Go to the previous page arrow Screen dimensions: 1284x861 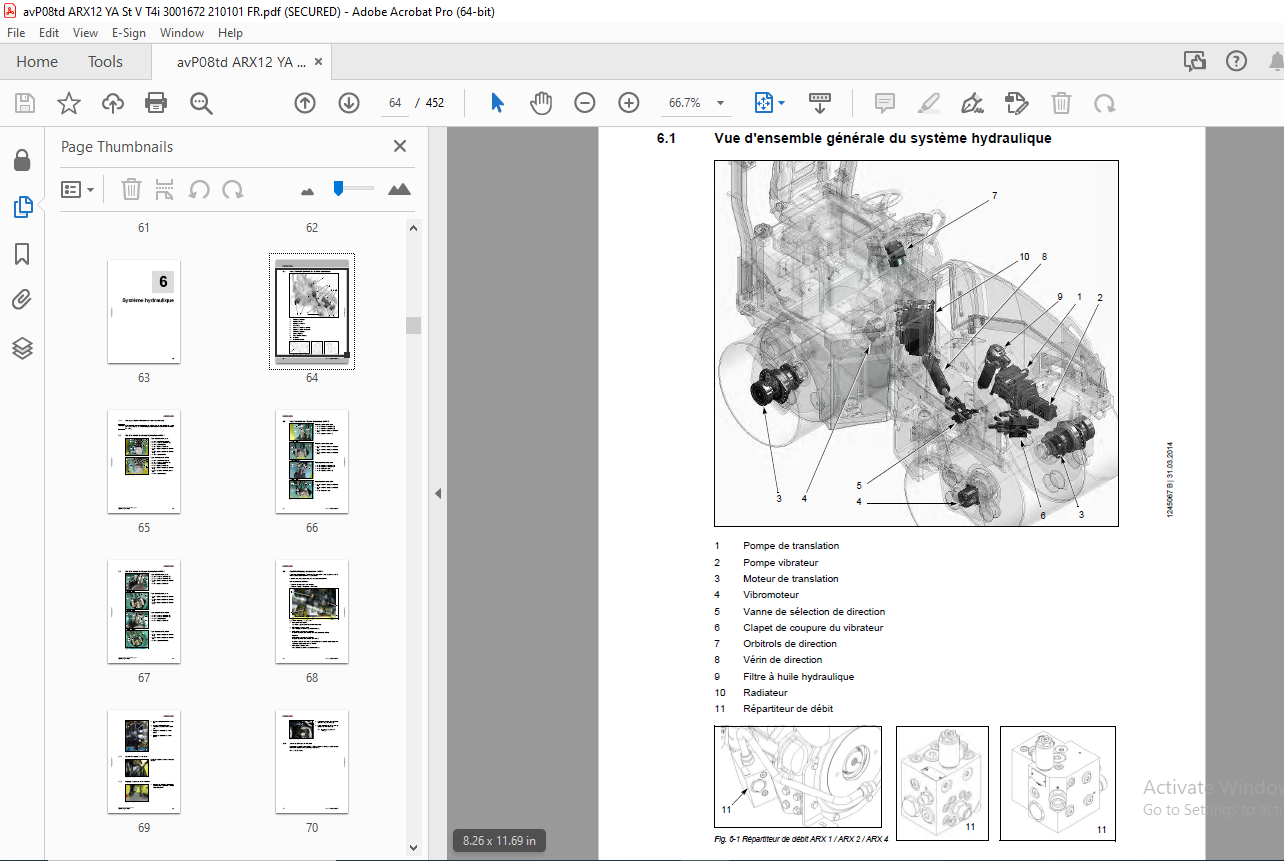click(305, 103)
